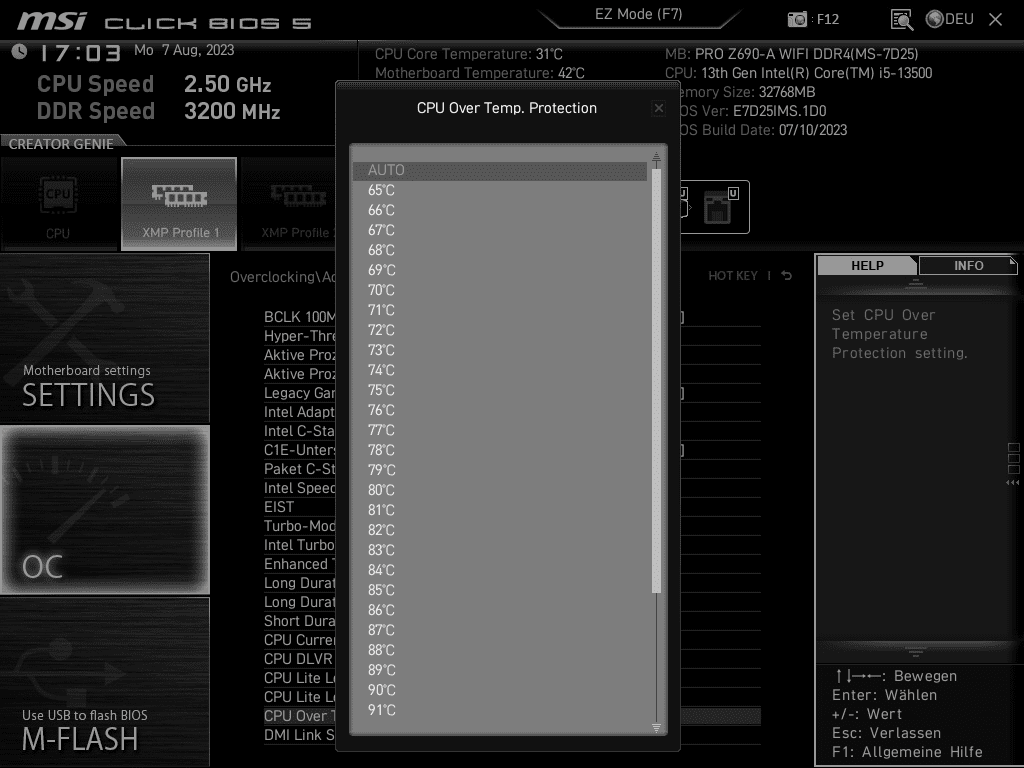Image resolution: width=1024 pixels, height=768 pixels.
Task: Select 89°C over-temp protection
Action: pyautogui.click(x=500, y=670)
